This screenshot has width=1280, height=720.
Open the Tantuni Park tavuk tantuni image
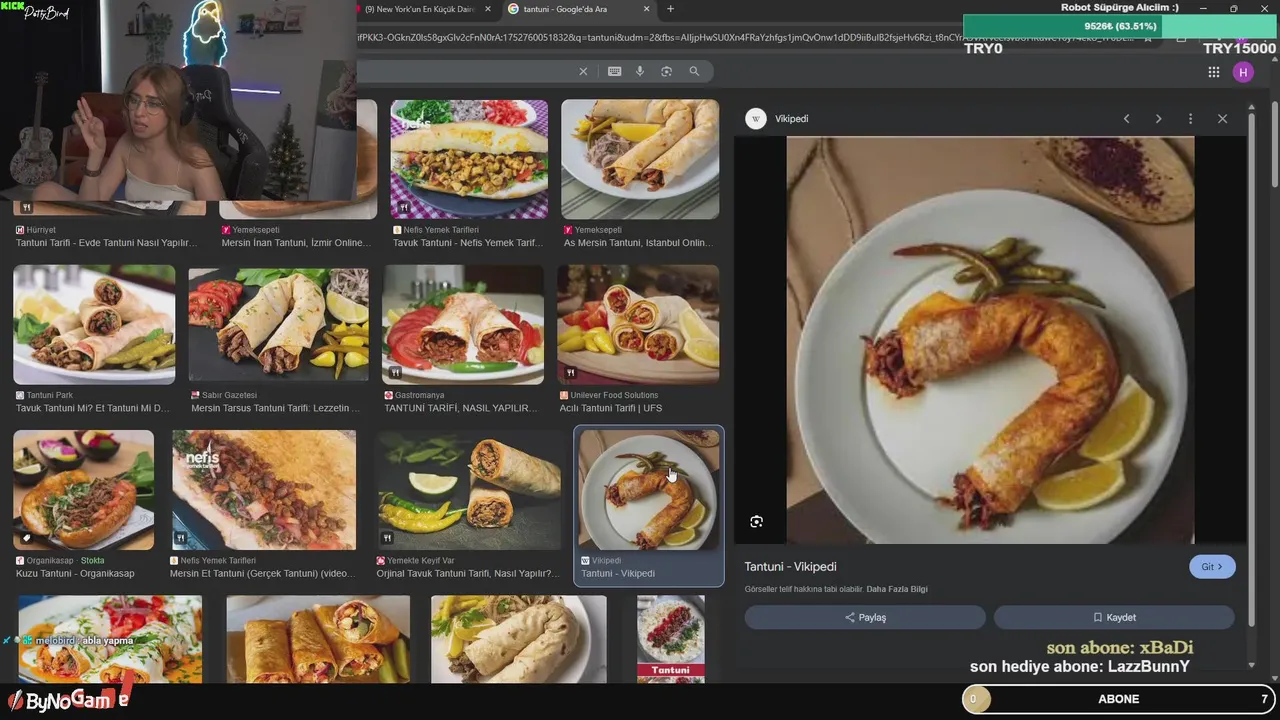click(x=94, y=324)
